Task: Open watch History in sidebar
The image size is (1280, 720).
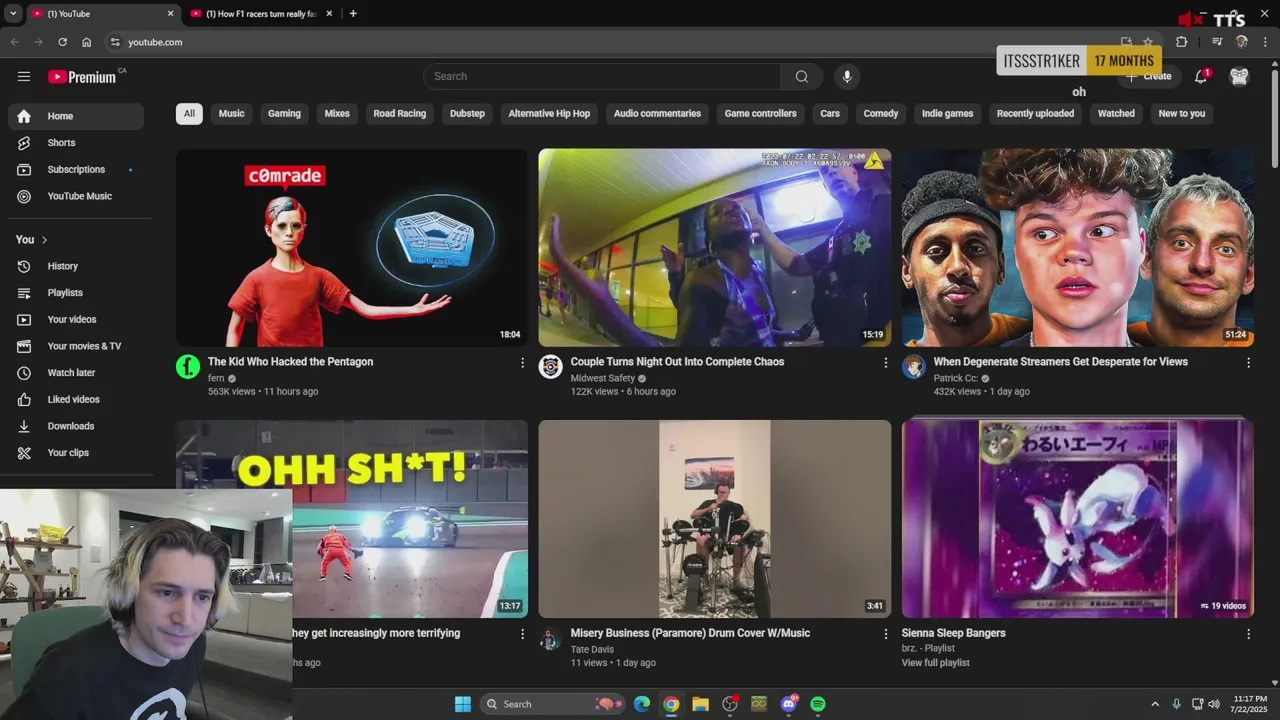Action: click(76, 266)
